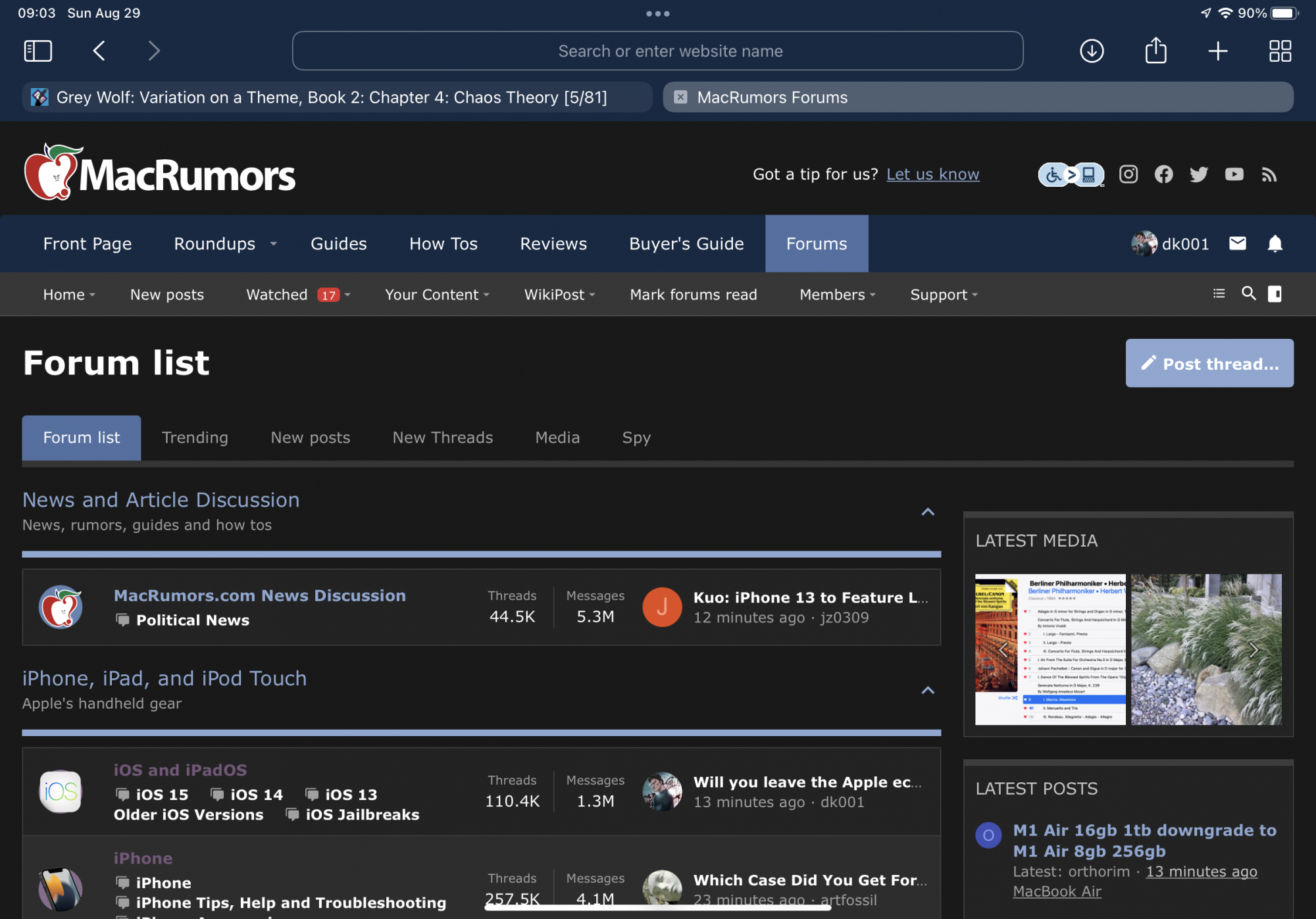Tap the Safari share icon
Screen dimensions: 1316x919
pos(1155,51)
